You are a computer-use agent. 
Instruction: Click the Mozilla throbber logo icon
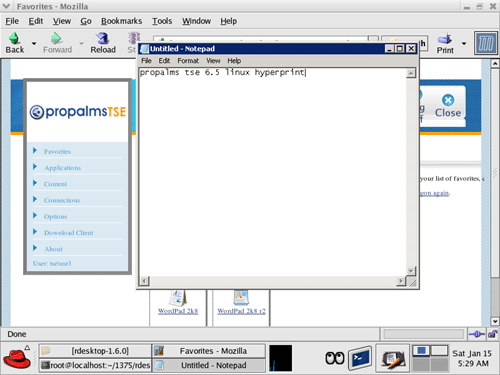click(486, 43)
